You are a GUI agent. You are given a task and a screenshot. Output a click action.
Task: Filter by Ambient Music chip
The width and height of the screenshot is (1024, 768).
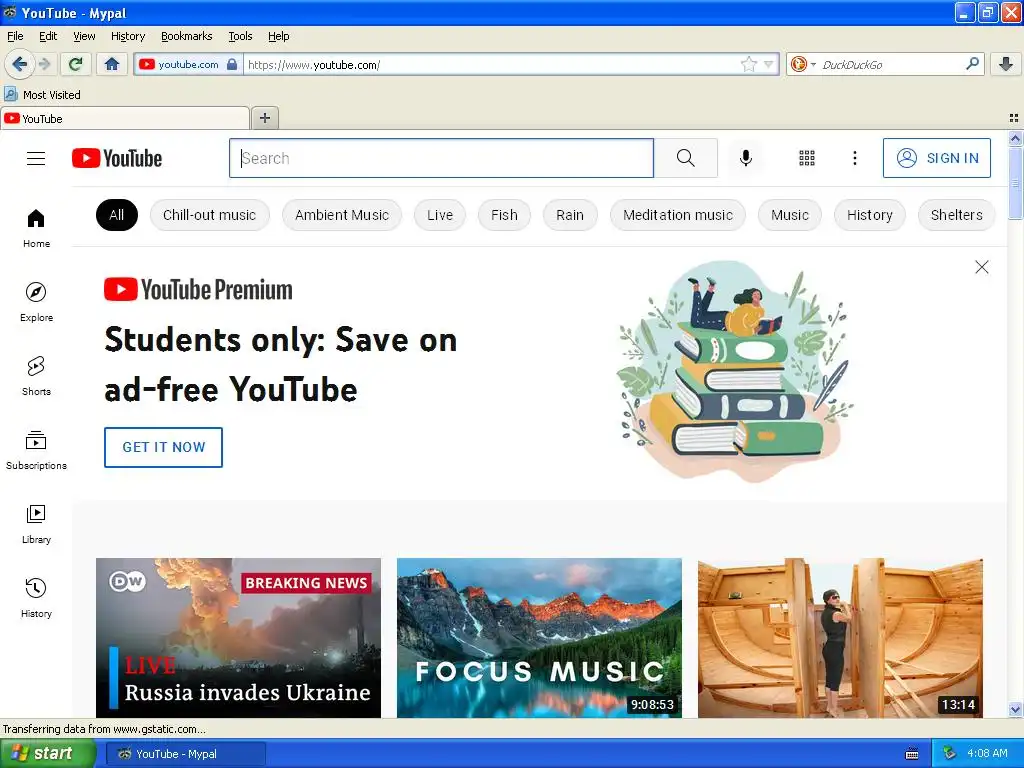click(x=342, y=215)
